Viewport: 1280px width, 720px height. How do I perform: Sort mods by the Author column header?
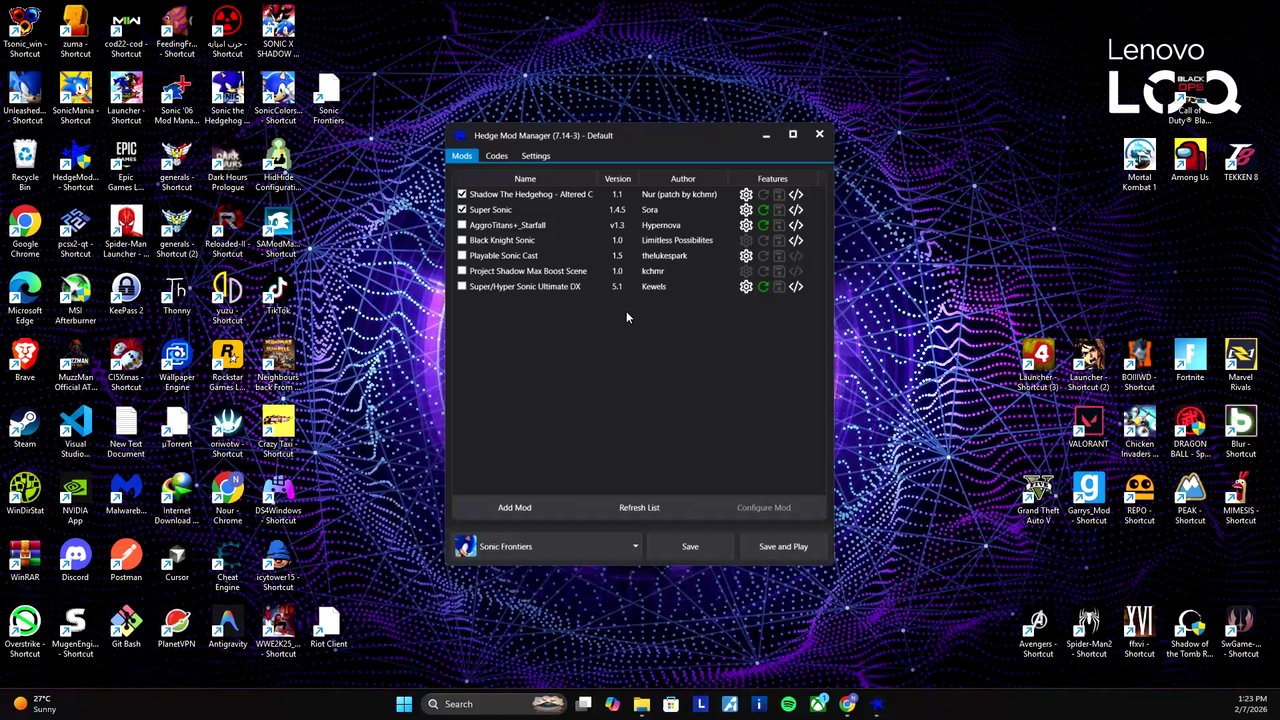(683, 179)
